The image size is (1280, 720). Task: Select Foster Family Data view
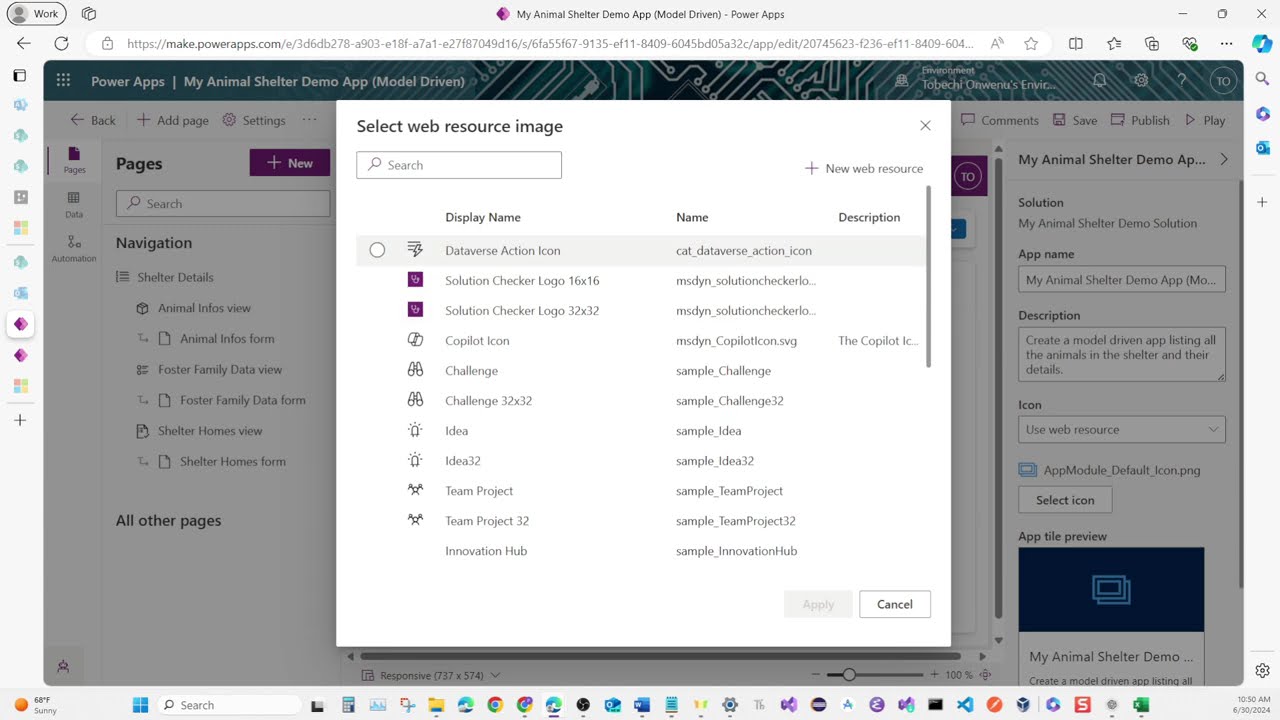[x=220, y=370]
